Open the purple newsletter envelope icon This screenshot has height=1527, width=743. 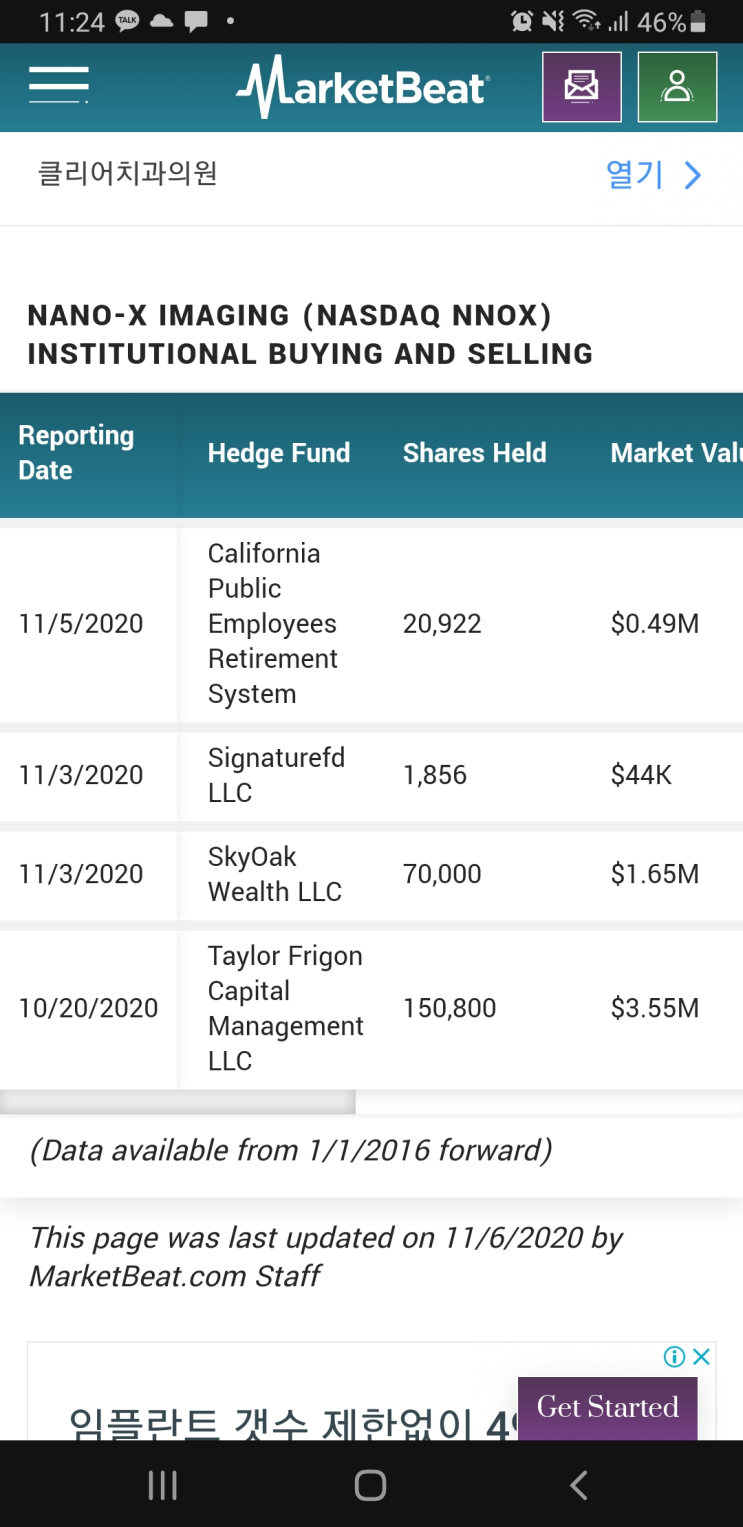(x=582, y=87)
